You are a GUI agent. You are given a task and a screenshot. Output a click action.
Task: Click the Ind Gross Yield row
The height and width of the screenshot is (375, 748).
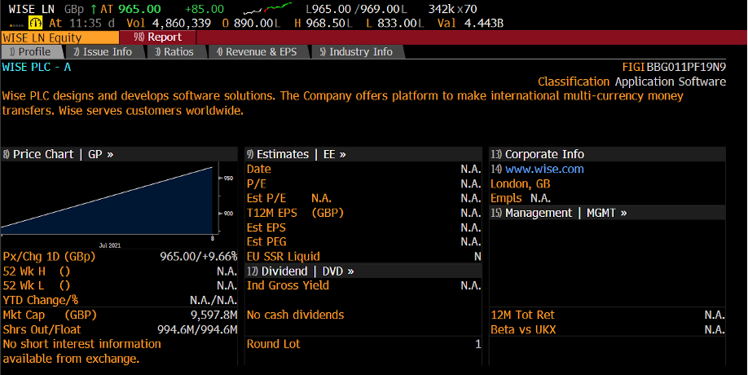363,285
